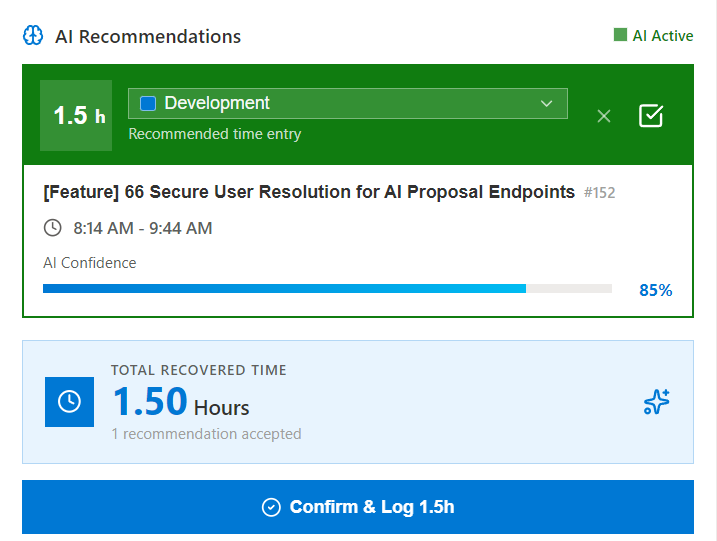Dismiss the recommended time entry with X
Viewport: 717px width, 541px height.
[604, 116]
